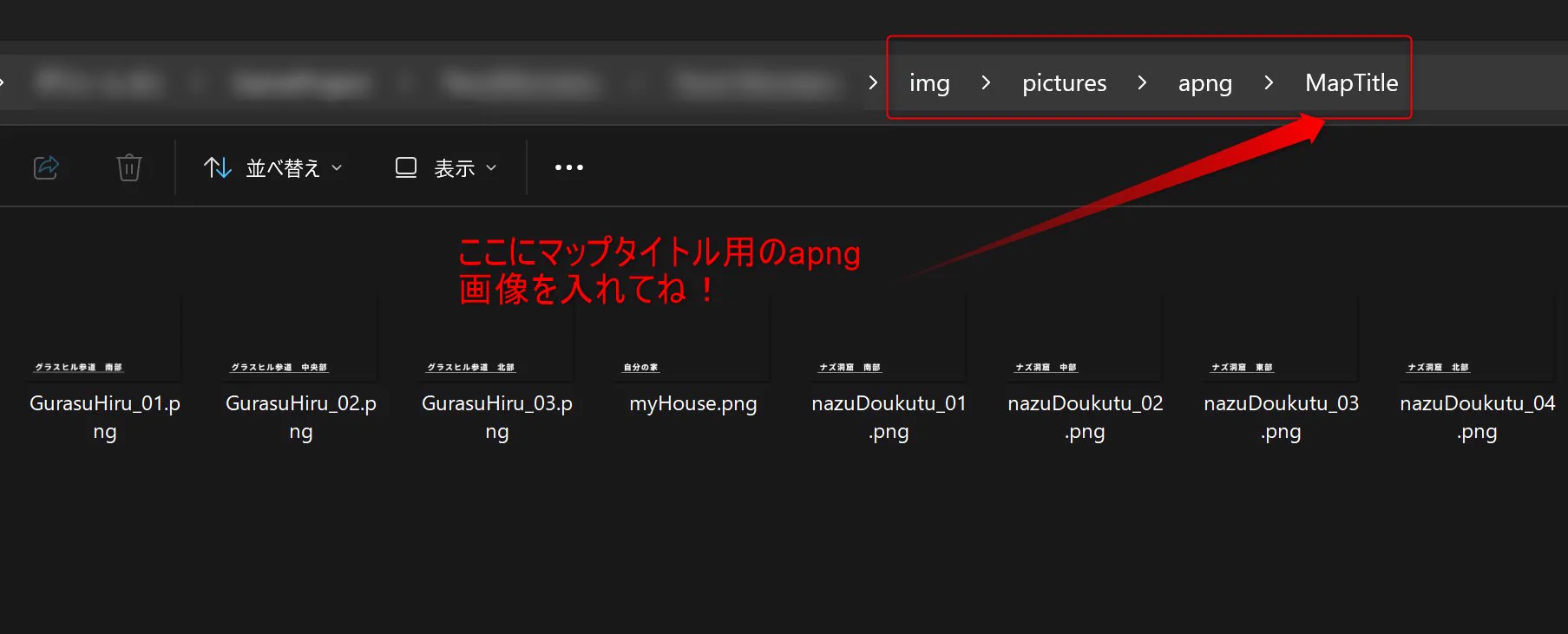Click the nazuDoukutu_04.png file name
Viewport: 1568px width, 634px height.
coord(1478,417)
